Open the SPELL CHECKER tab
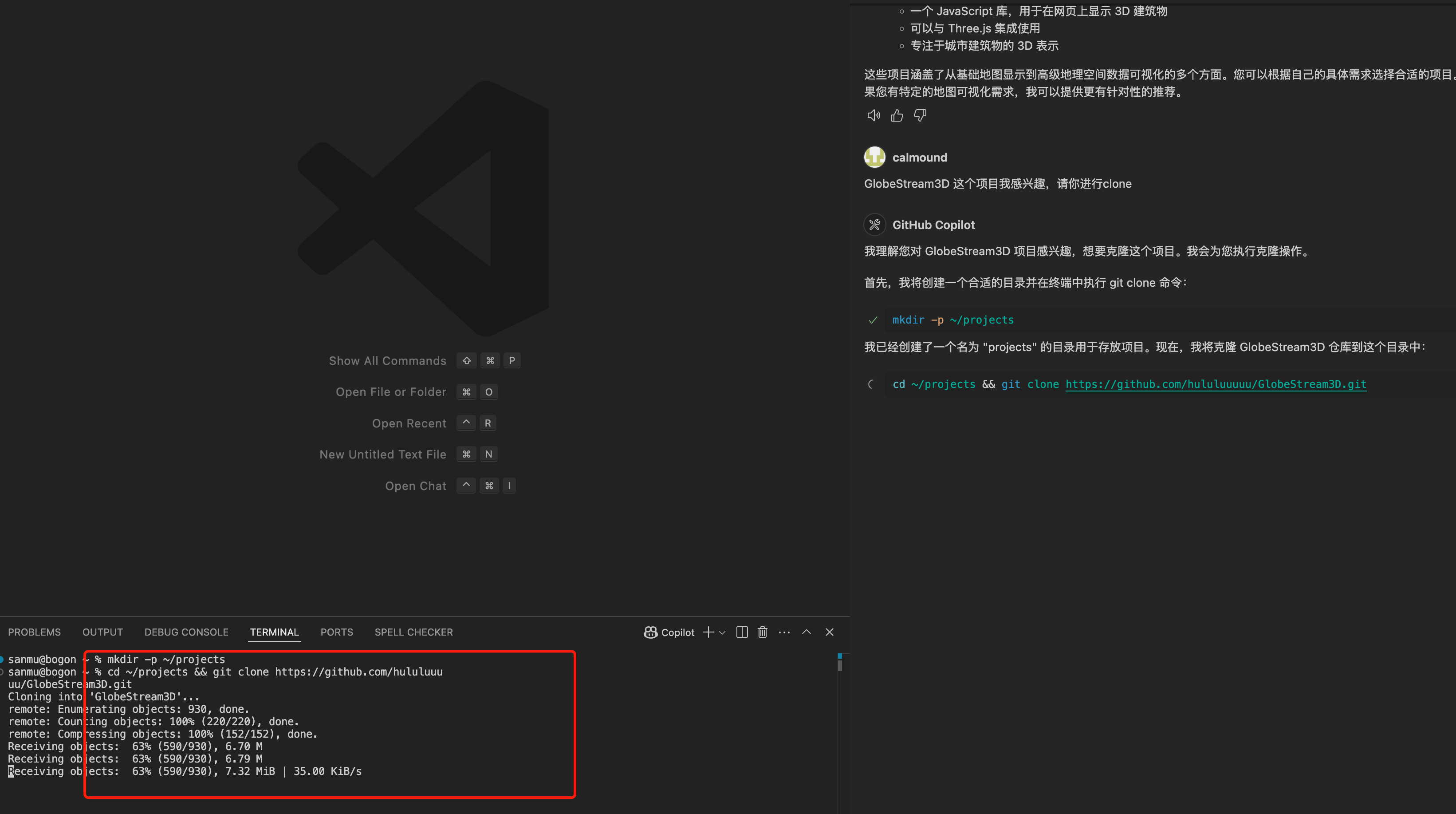Screen dimensions: 1456x814 tap(414, 632)
